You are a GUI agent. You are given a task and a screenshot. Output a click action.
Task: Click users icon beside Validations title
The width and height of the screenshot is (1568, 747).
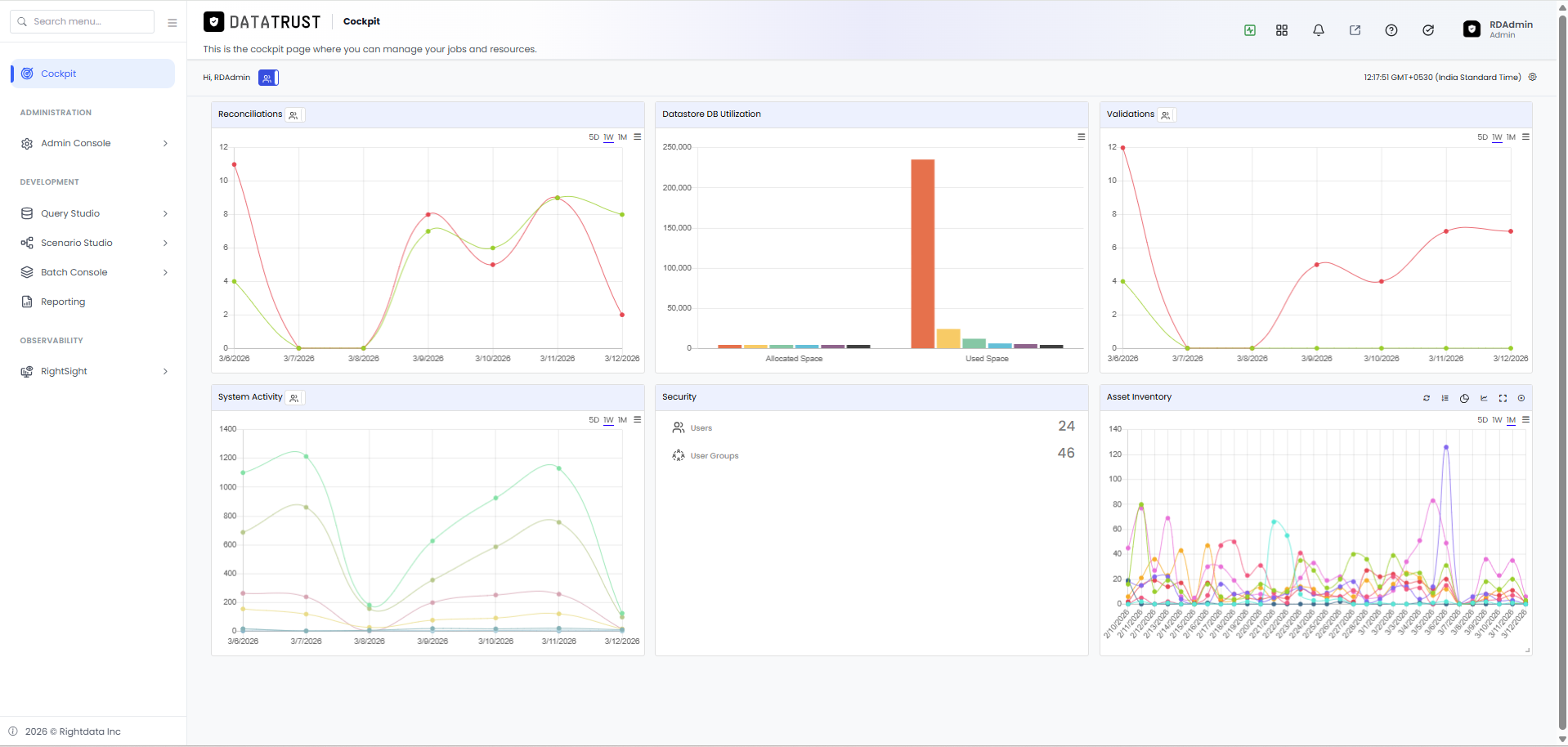click(1166, 115)
